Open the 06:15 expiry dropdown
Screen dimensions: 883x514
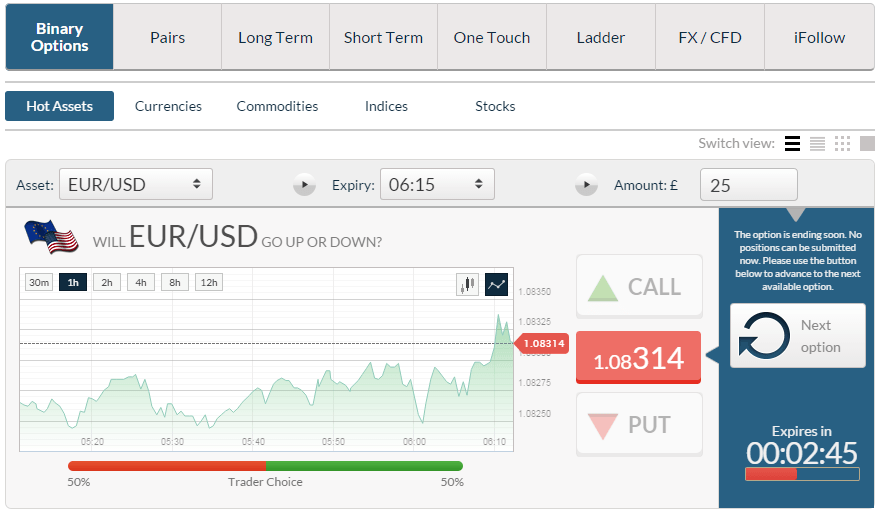coord(437,185)
